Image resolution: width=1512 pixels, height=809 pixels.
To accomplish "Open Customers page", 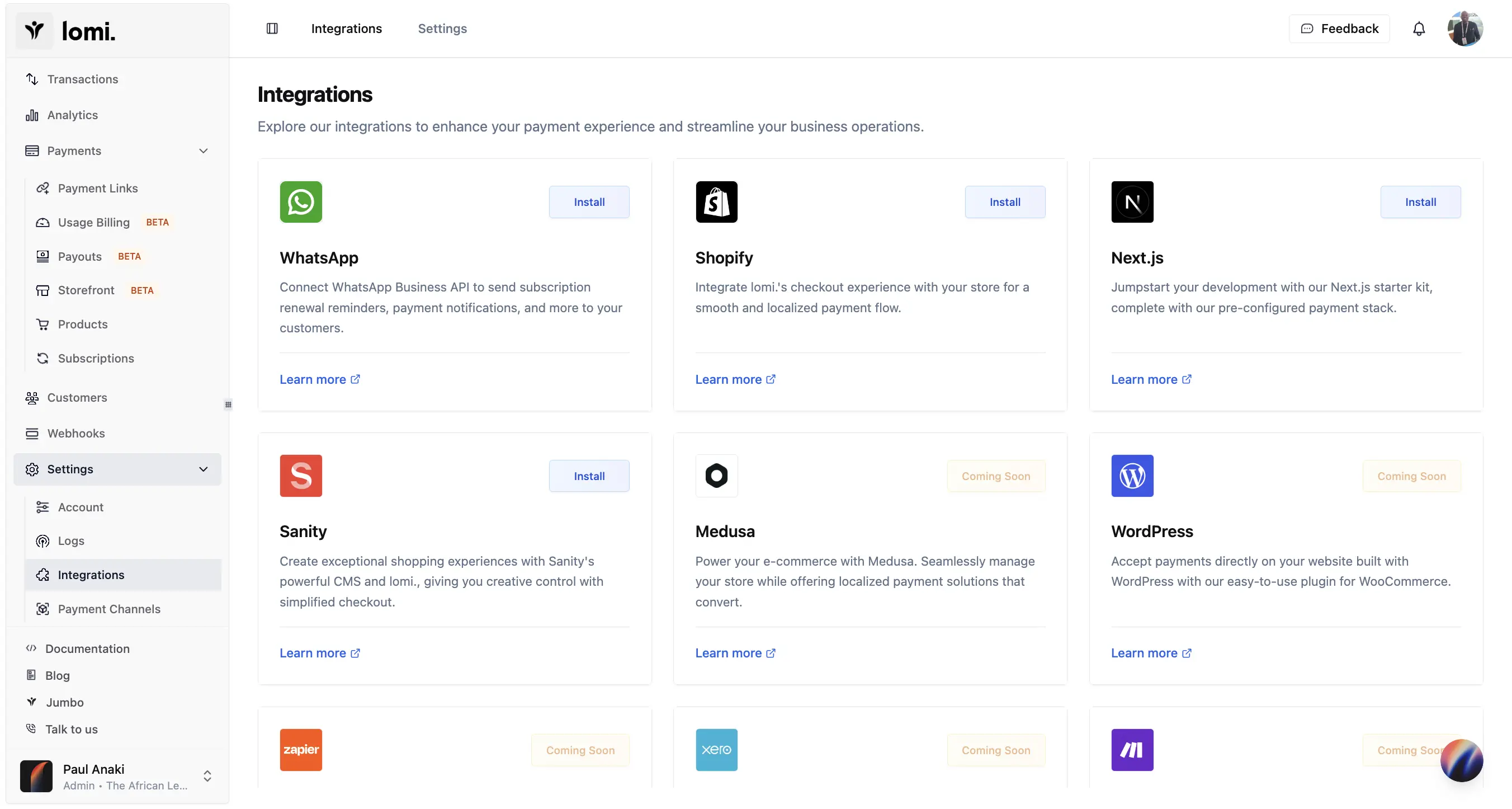I will point(117,397).
